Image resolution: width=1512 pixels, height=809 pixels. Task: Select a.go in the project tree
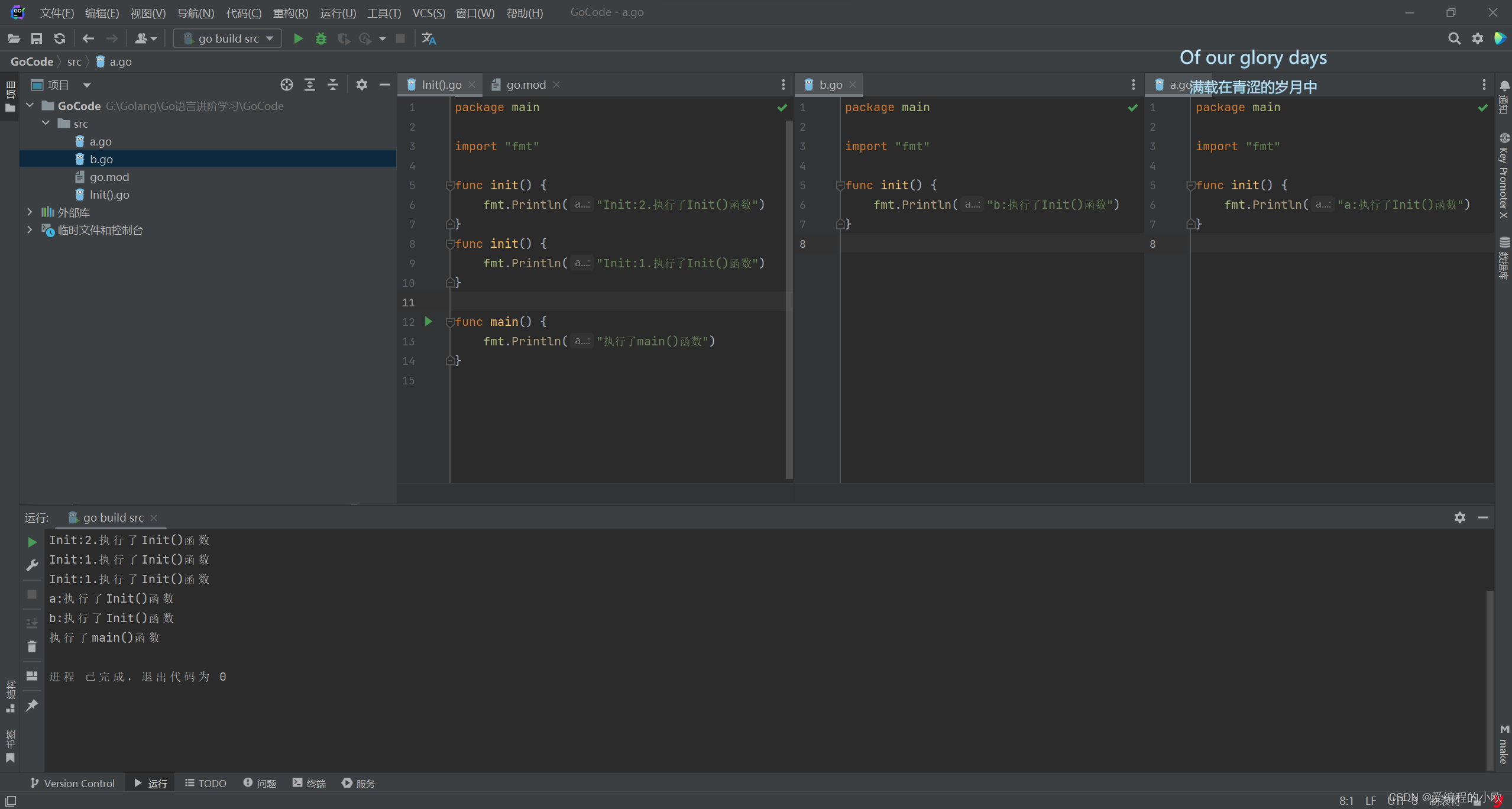coord(101,141)
